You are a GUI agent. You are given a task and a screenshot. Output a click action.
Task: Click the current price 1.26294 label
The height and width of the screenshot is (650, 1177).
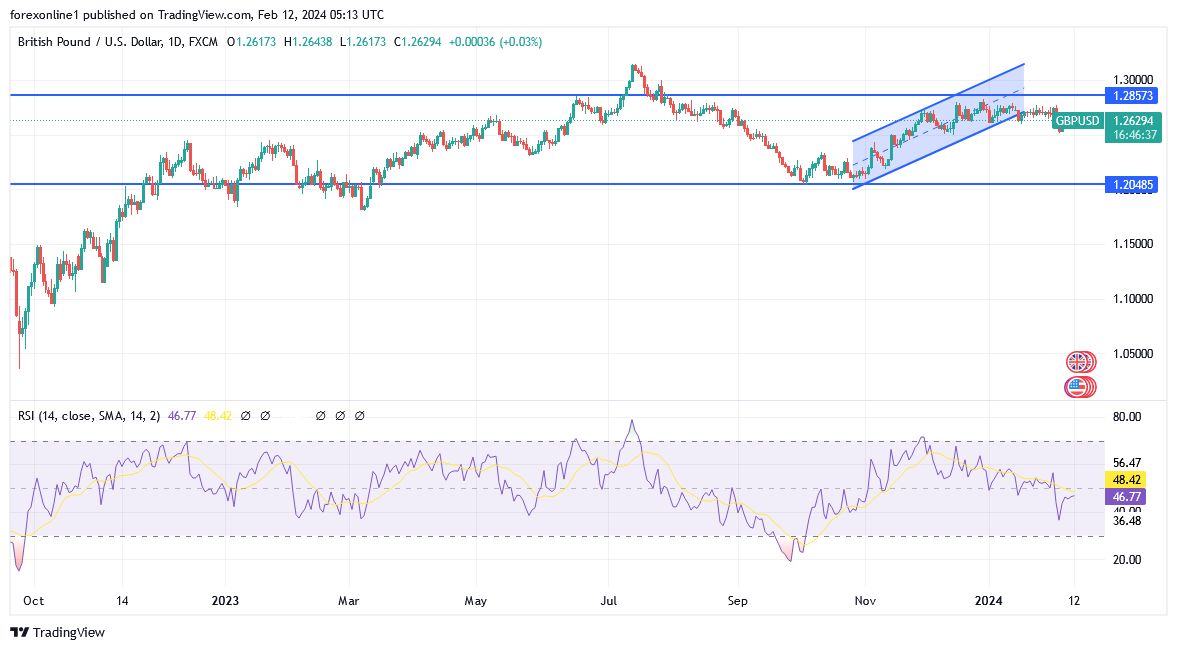(1133, 121)
